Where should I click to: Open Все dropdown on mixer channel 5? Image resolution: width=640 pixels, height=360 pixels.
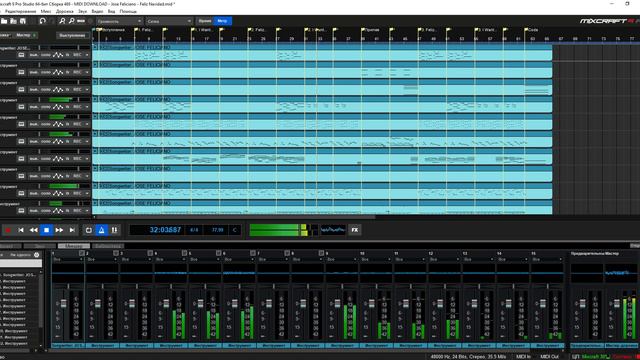click(205, 259)
